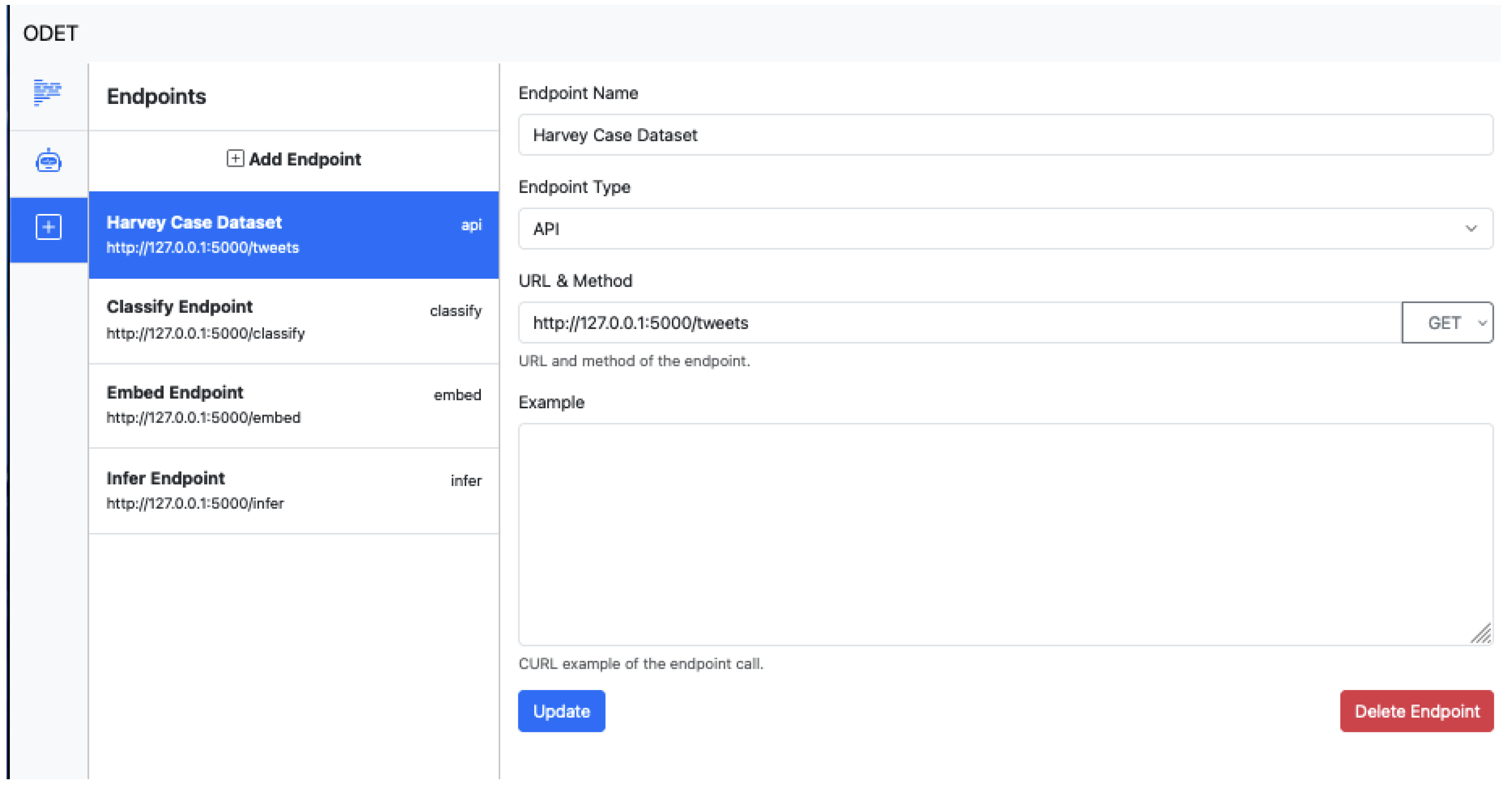The height and width of the screenshot is (785, 1512).
Task: Open the GET method dropdown
Action: click(1447, 322)
